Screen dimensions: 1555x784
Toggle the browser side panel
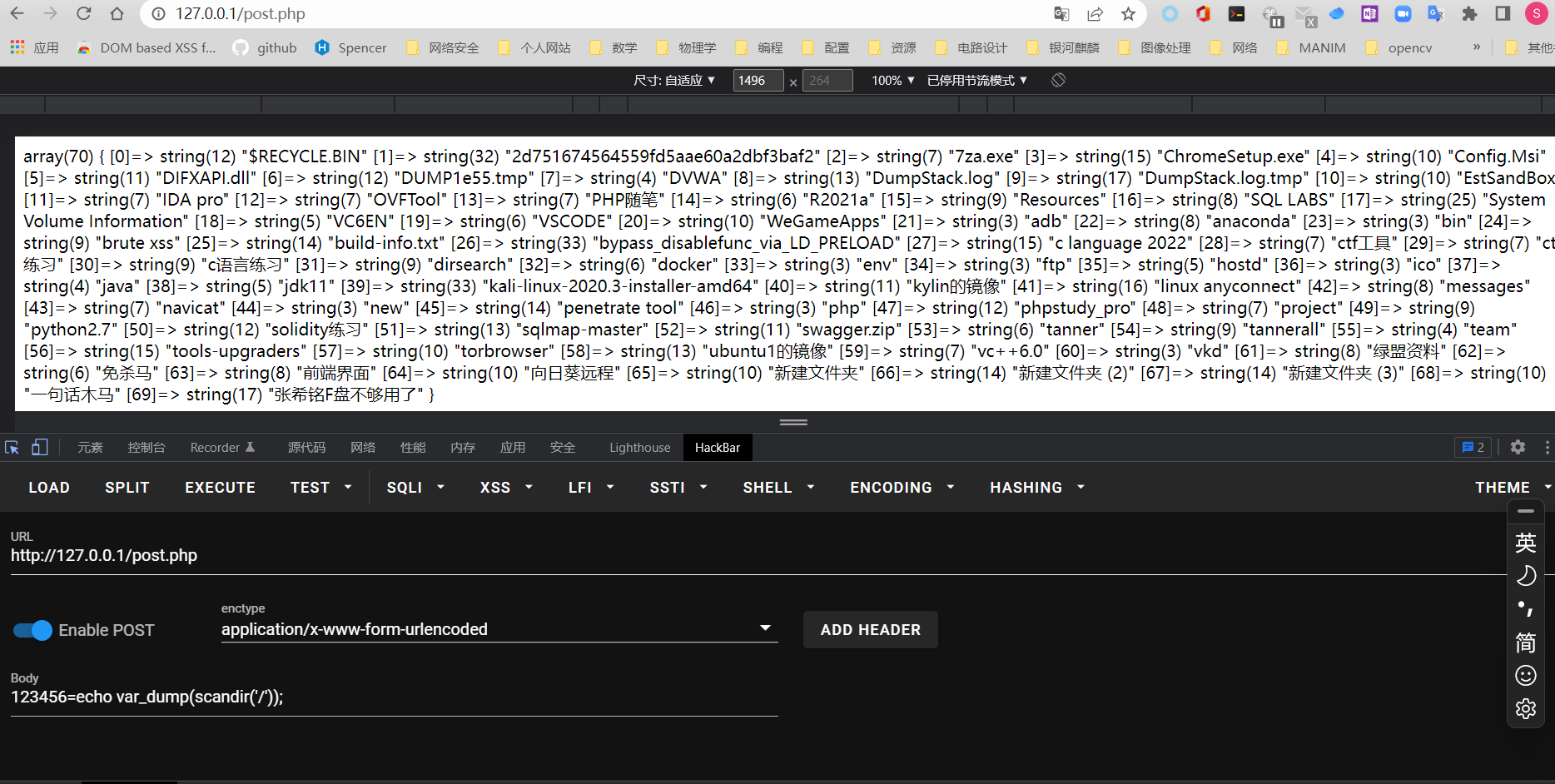(1503, 13)
